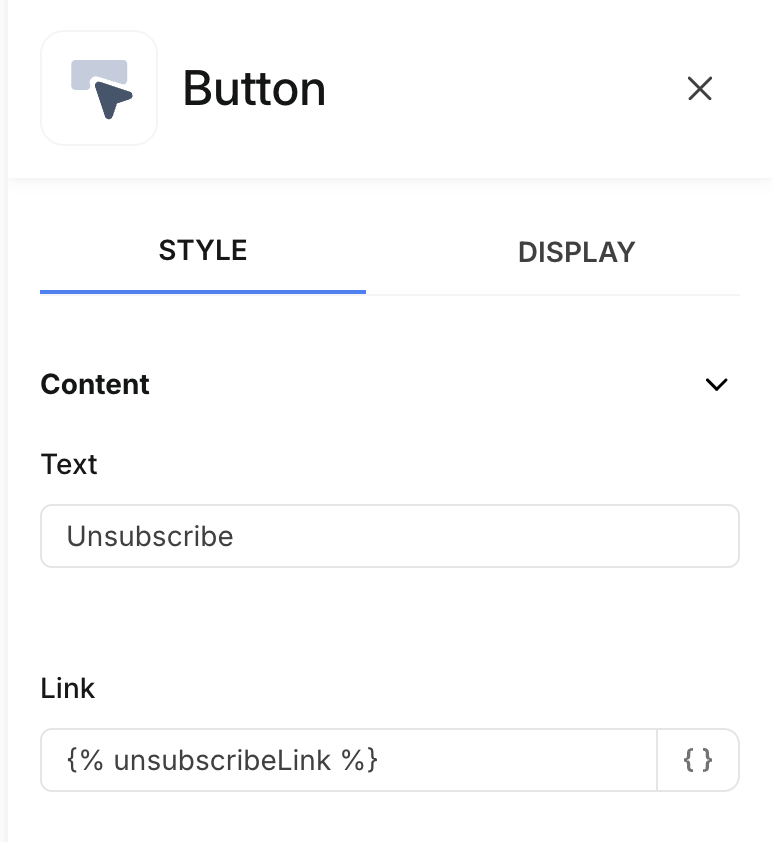Click the rounded Button icon tile

[x=99, y=89]
